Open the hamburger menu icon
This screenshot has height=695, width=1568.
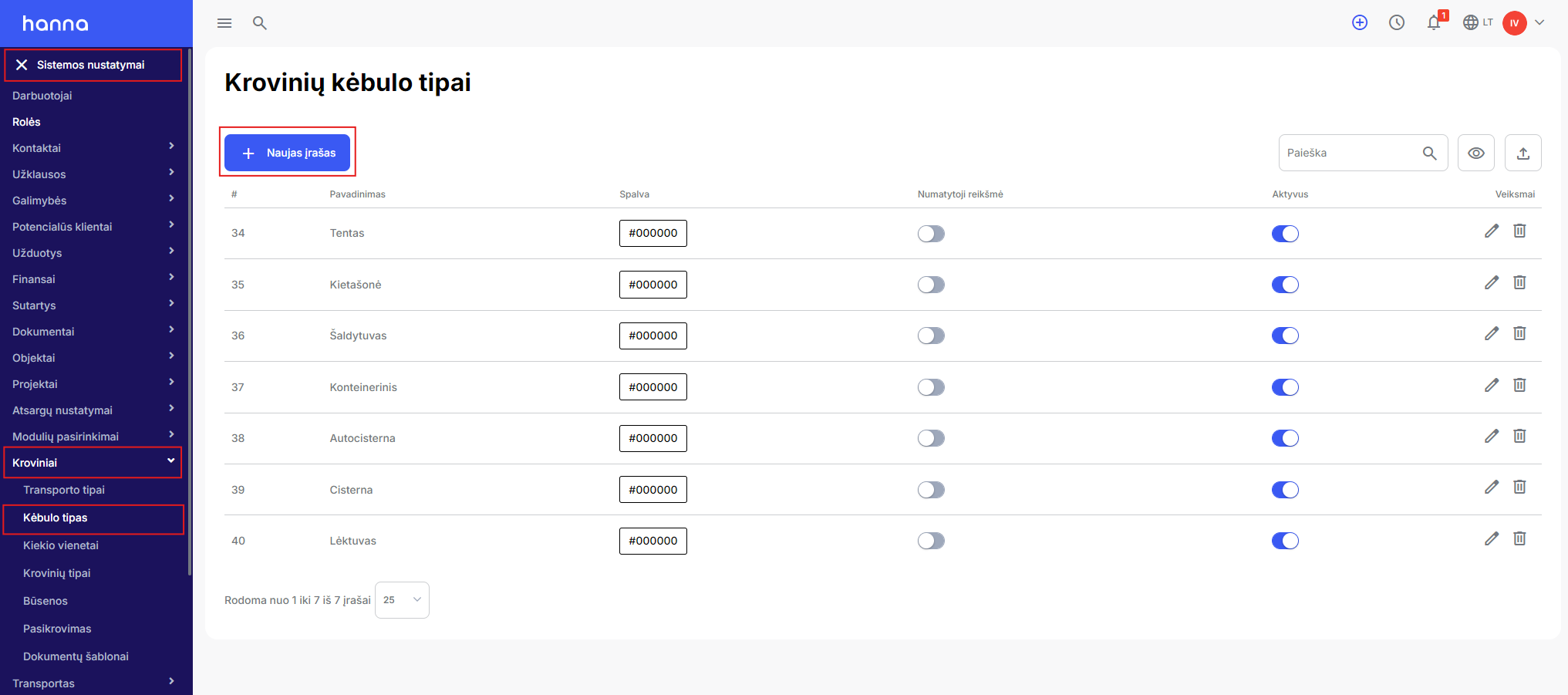pyautogui.click(x=224, y=23)
